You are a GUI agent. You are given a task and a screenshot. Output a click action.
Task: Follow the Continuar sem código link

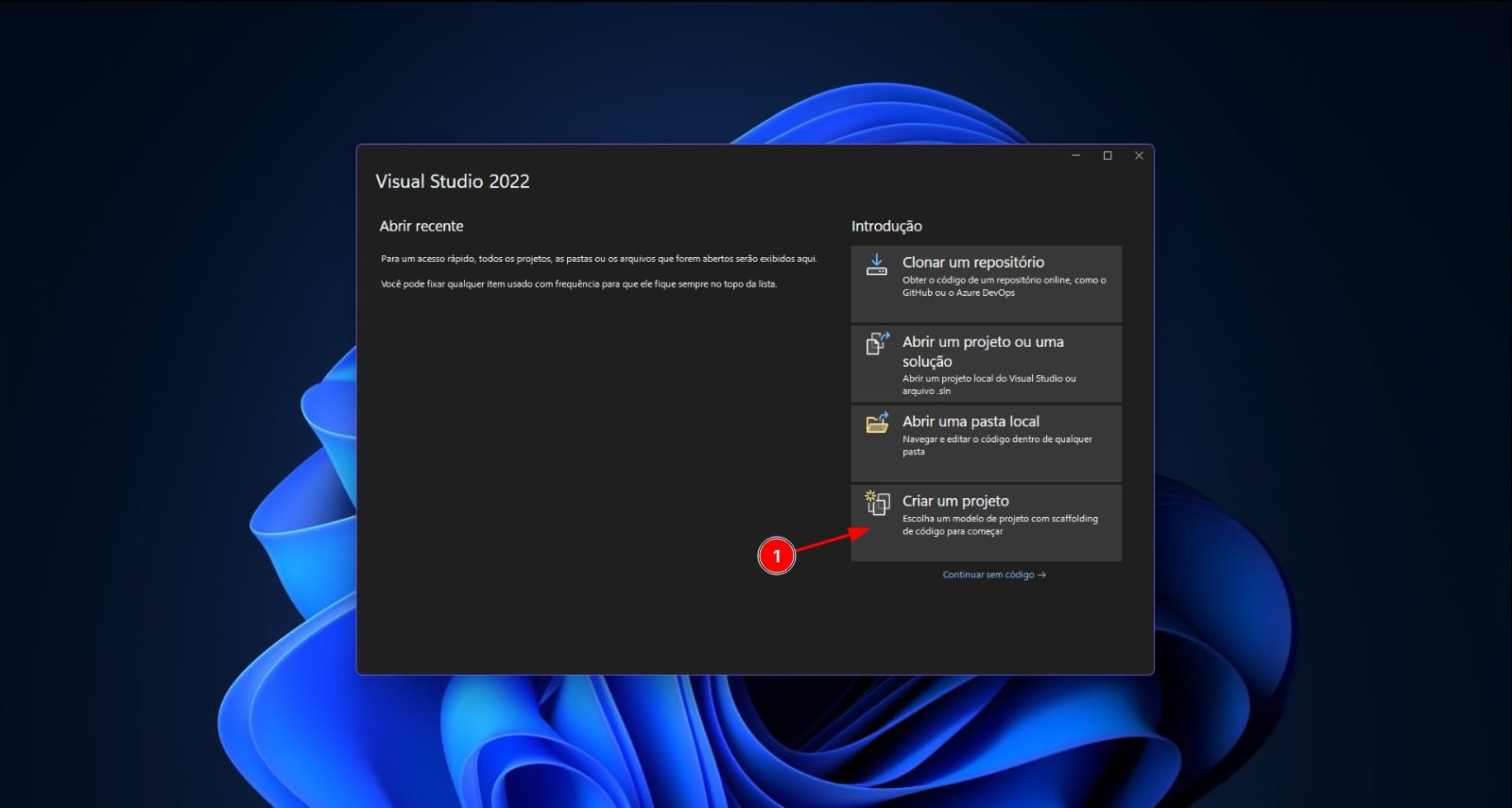tap(994, 575)
